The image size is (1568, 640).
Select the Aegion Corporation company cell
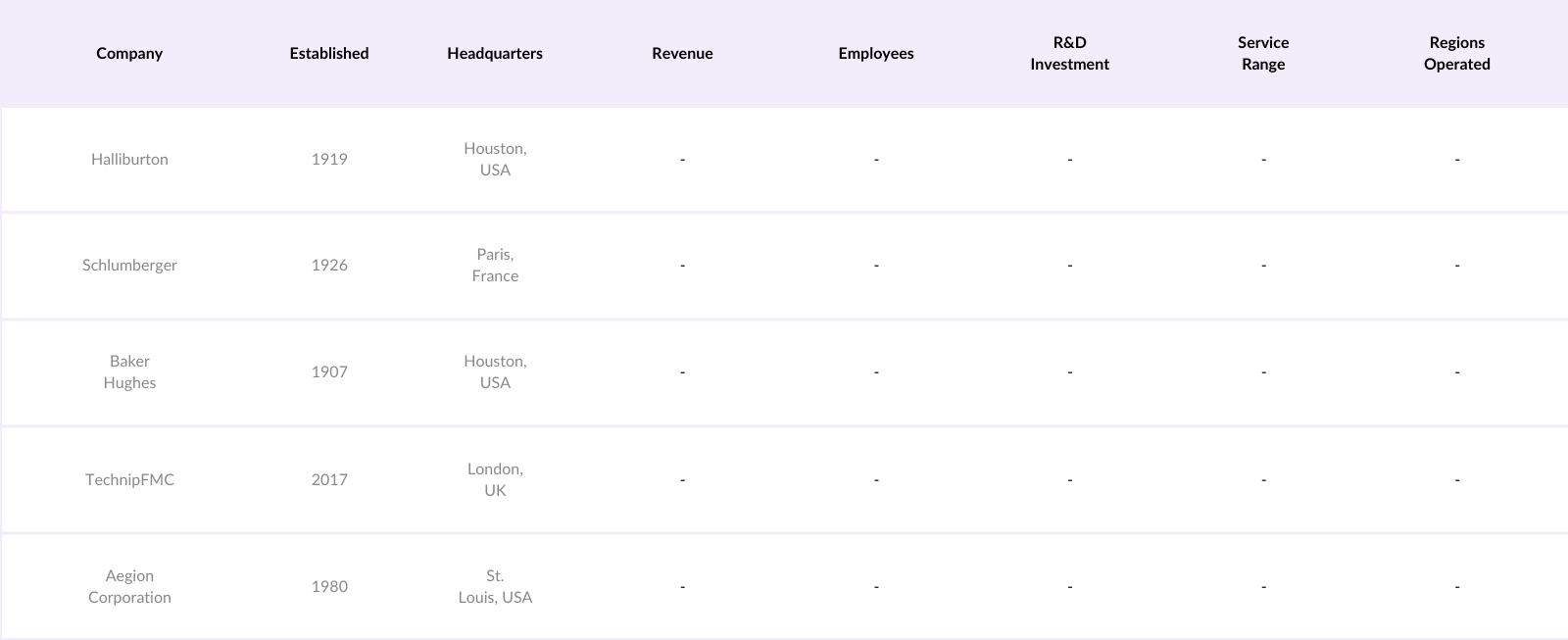(129, 587)
